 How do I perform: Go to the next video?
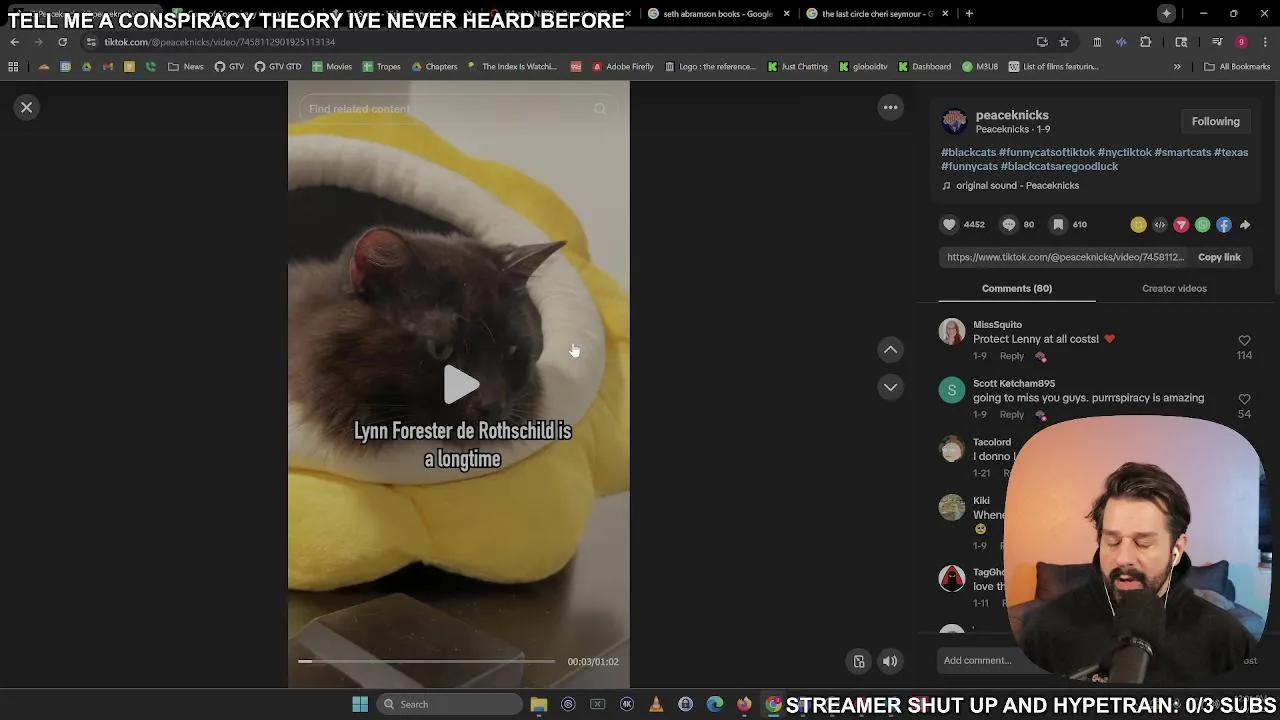point(890,387)
